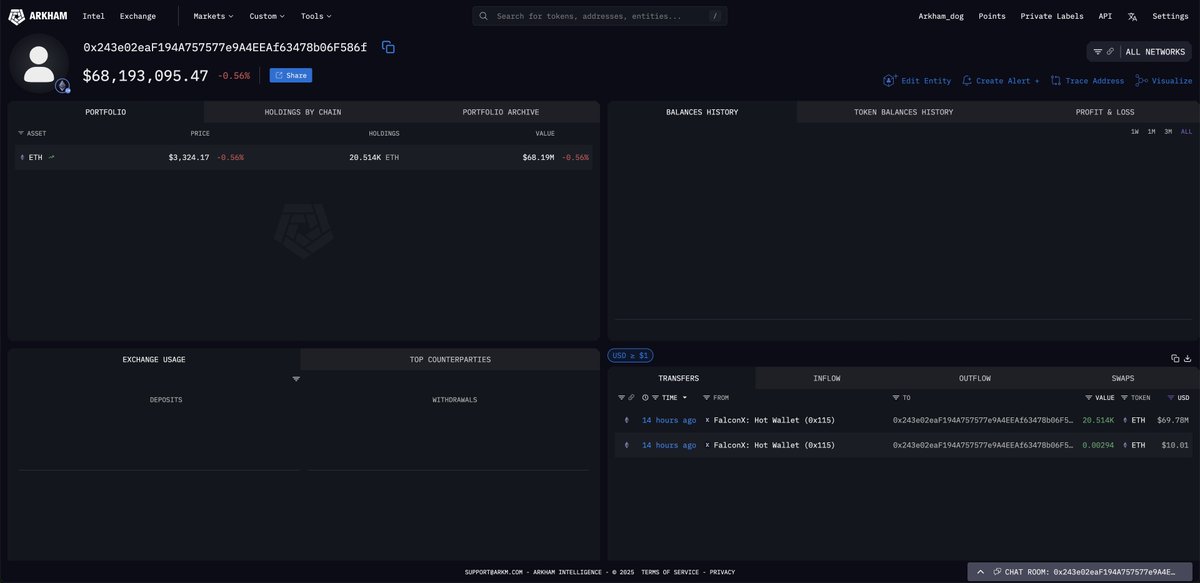Open the Tools dropdown menu
The height and width of the screenshot is (583, 1200).
(316, 16)
